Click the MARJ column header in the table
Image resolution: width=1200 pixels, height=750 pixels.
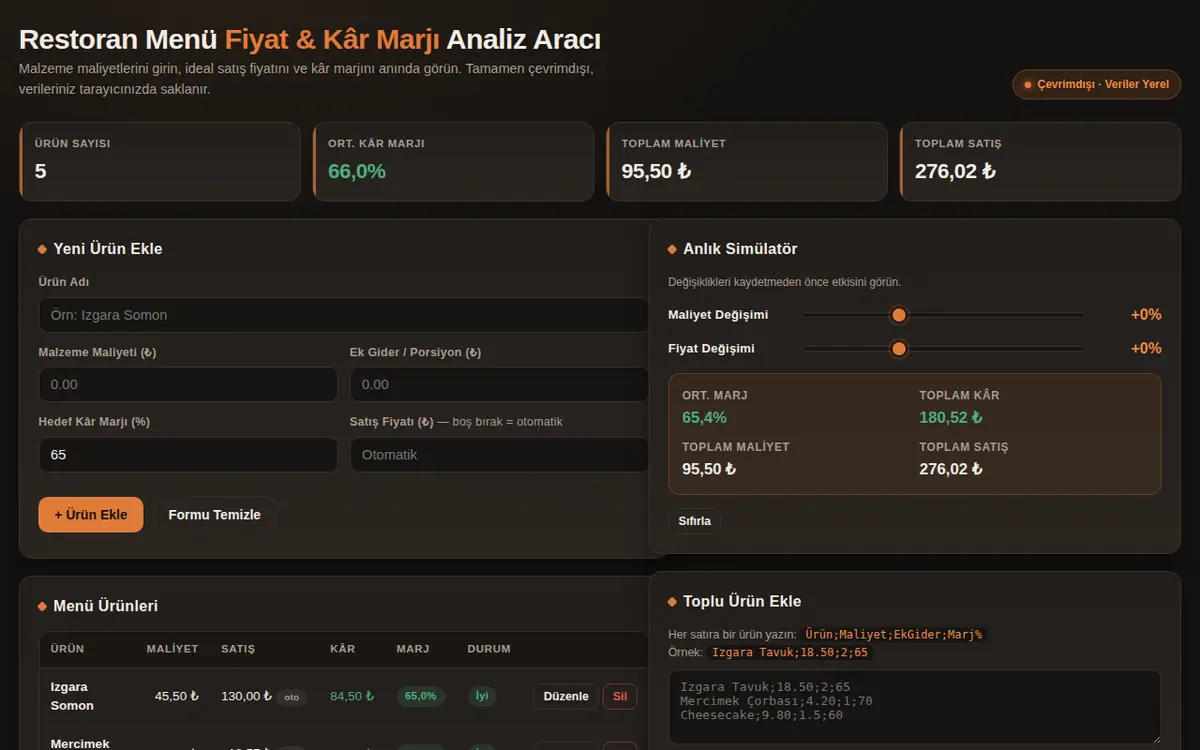(x=413, y=649)
